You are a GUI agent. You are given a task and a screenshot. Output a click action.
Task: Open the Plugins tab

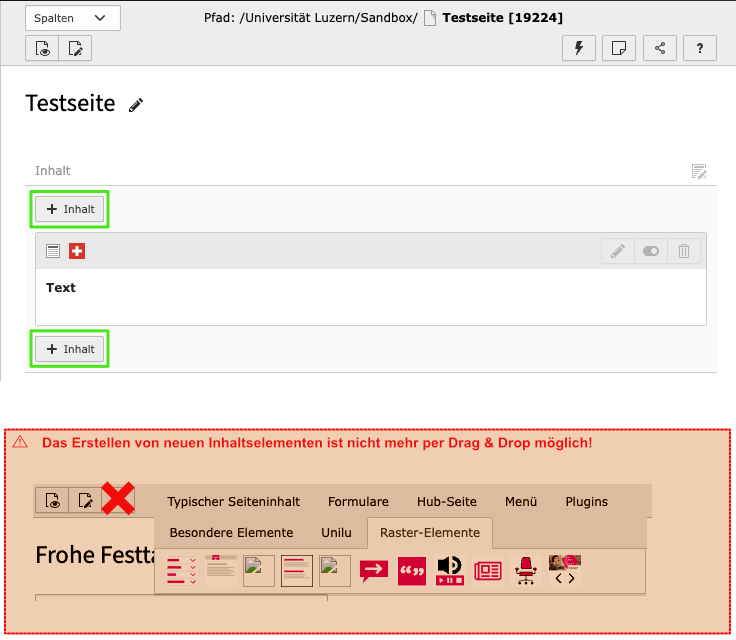pos(586,501)
